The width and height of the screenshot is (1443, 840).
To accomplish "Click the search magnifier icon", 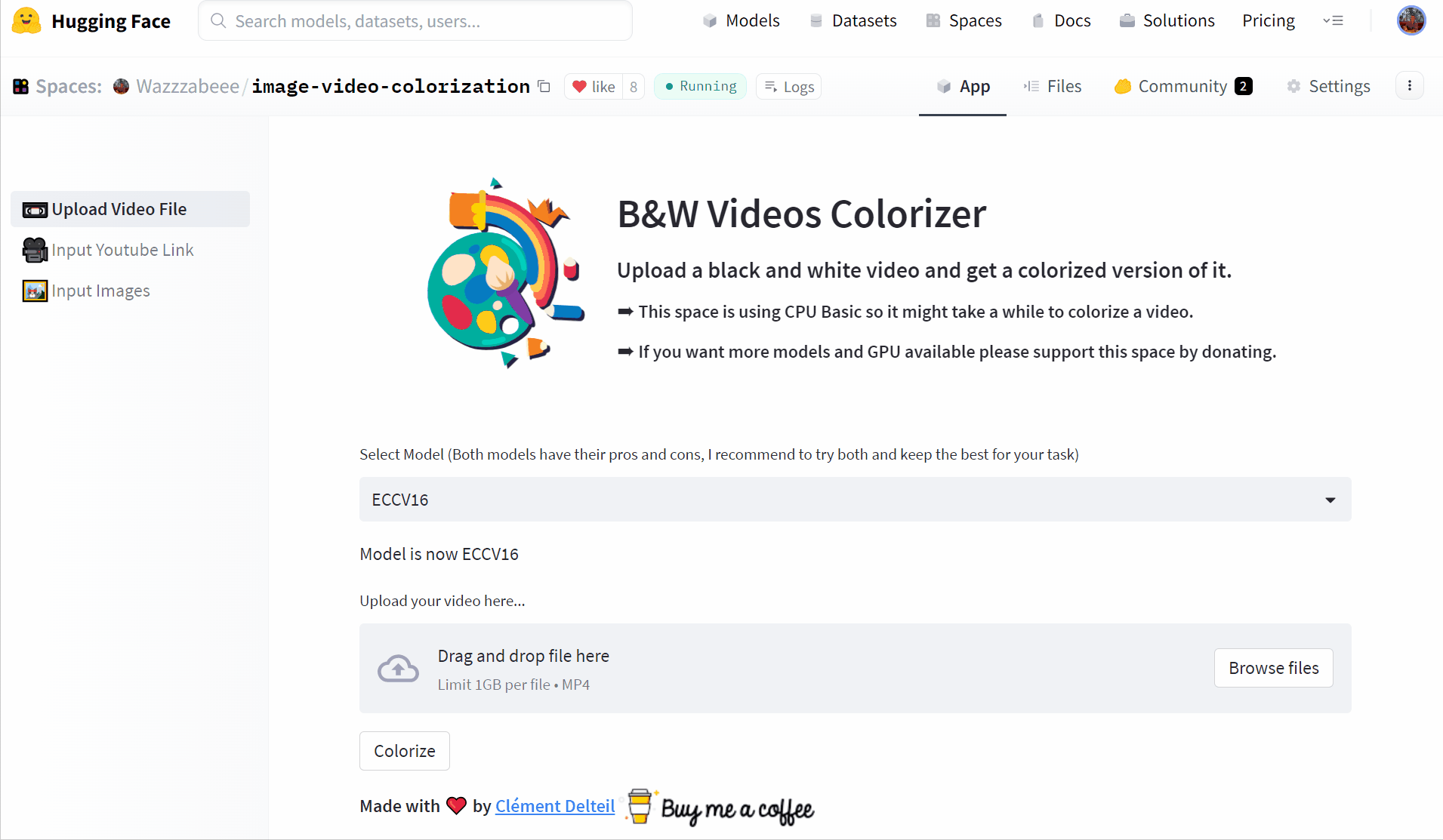I will [x=218, y=21].
